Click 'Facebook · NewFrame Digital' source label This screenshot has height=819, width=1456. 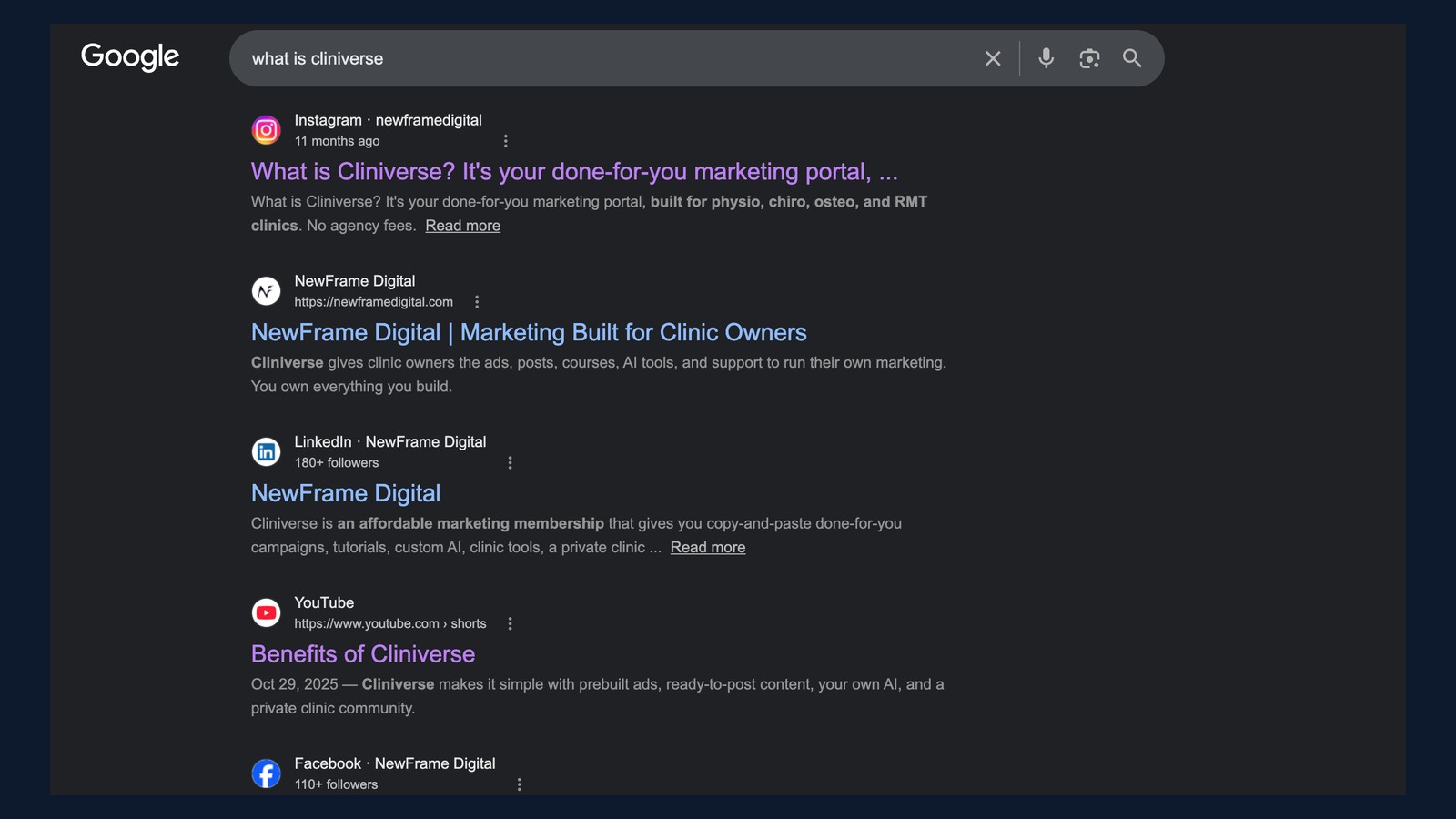pyautogui.click(x=395, y=763)
